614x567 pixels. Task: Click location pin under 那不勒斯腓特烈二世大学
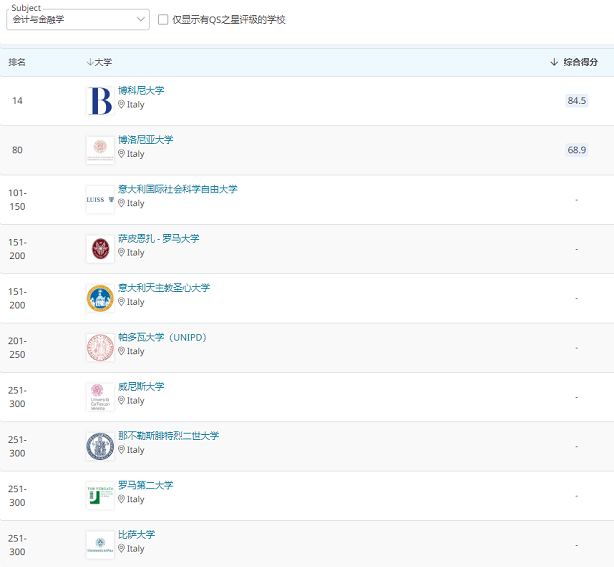coord(121,450)
